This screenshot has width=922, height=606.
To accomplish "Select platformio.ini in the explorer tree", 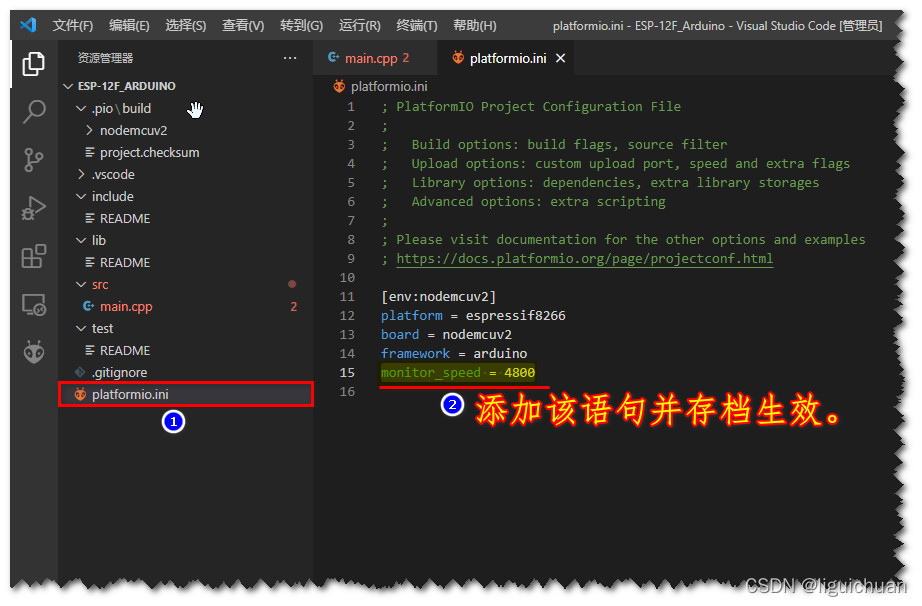I will point(186,394).
